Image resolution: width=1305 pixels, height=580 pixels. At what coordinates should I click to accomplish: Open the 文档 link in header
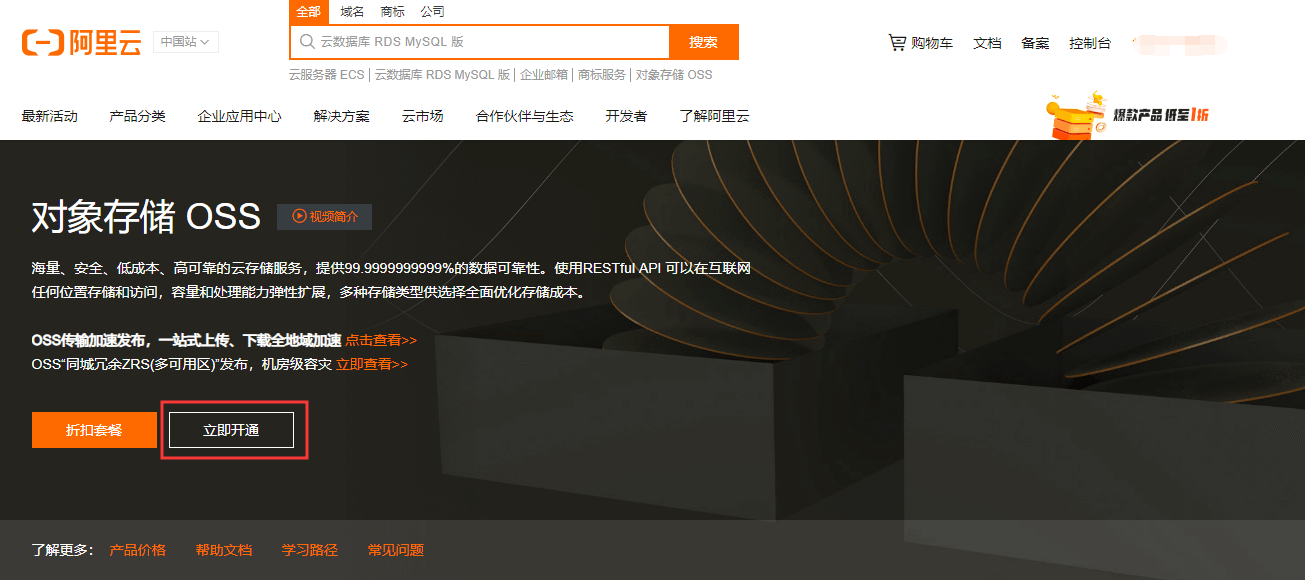987,43
